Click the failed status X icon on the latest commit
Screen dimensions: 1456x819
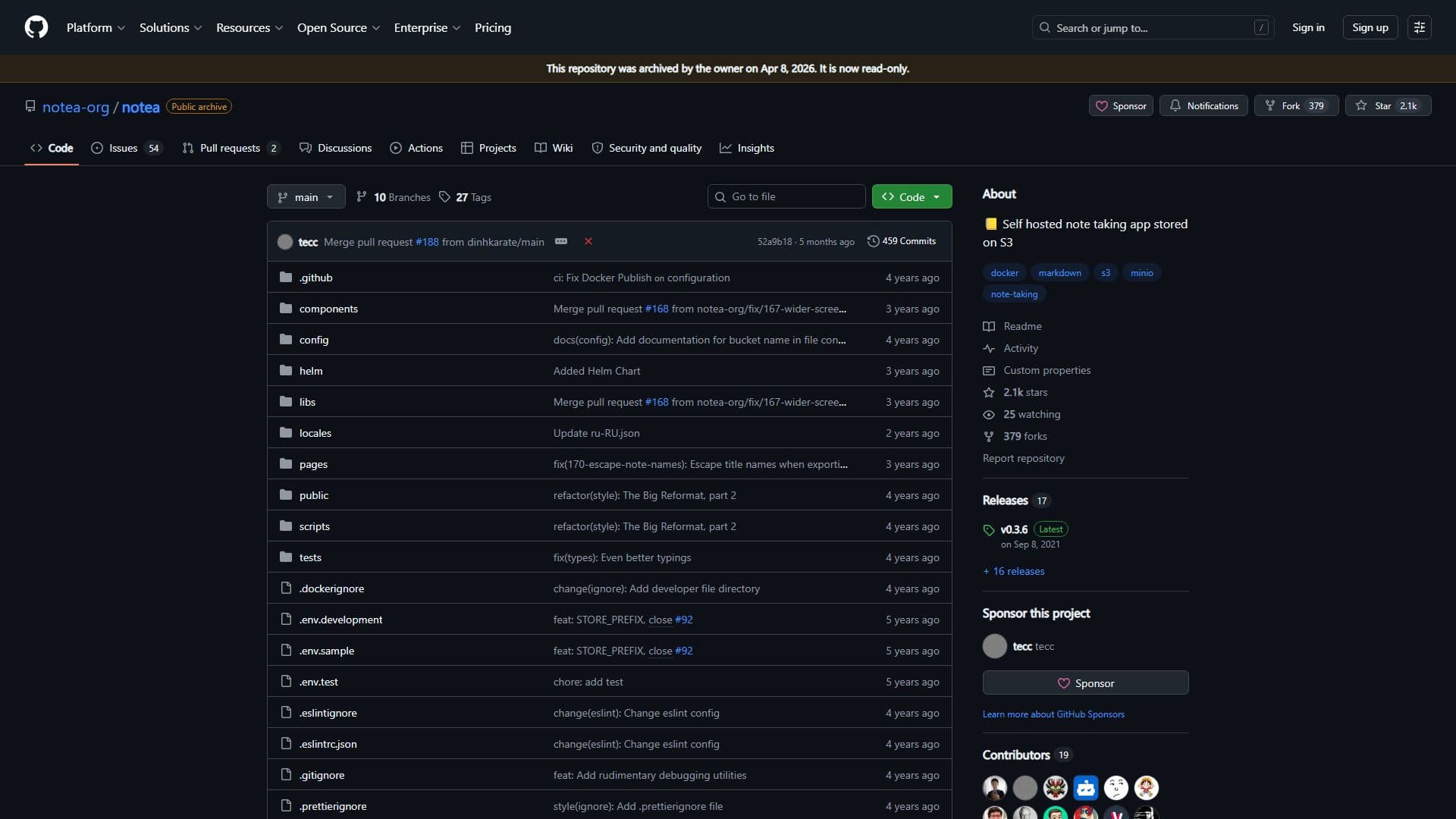point(588,241)
